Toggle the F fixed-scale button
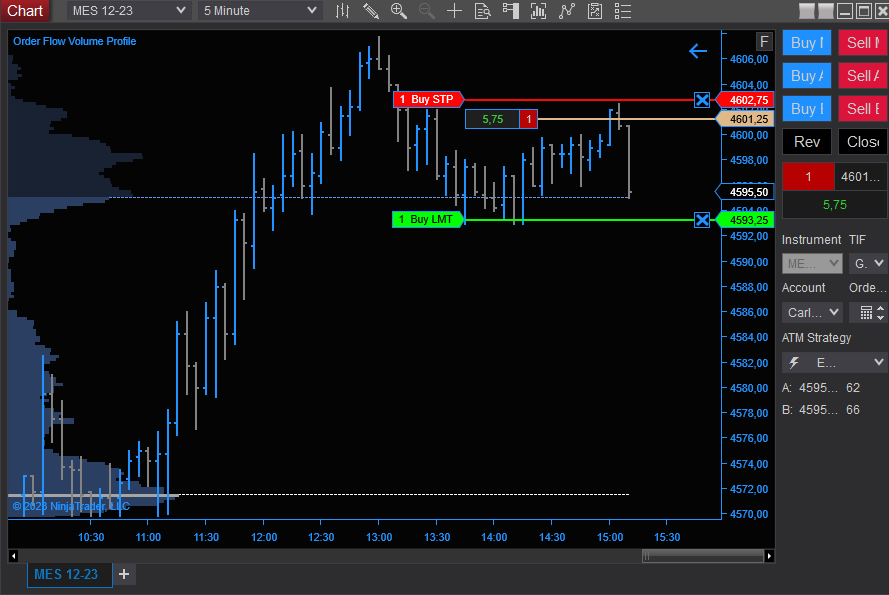The width and height of the screenshot is (889, 595). pos(764,41)
